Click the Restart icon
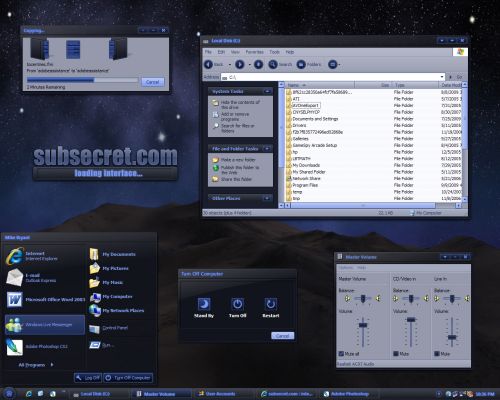 [270, 304]
